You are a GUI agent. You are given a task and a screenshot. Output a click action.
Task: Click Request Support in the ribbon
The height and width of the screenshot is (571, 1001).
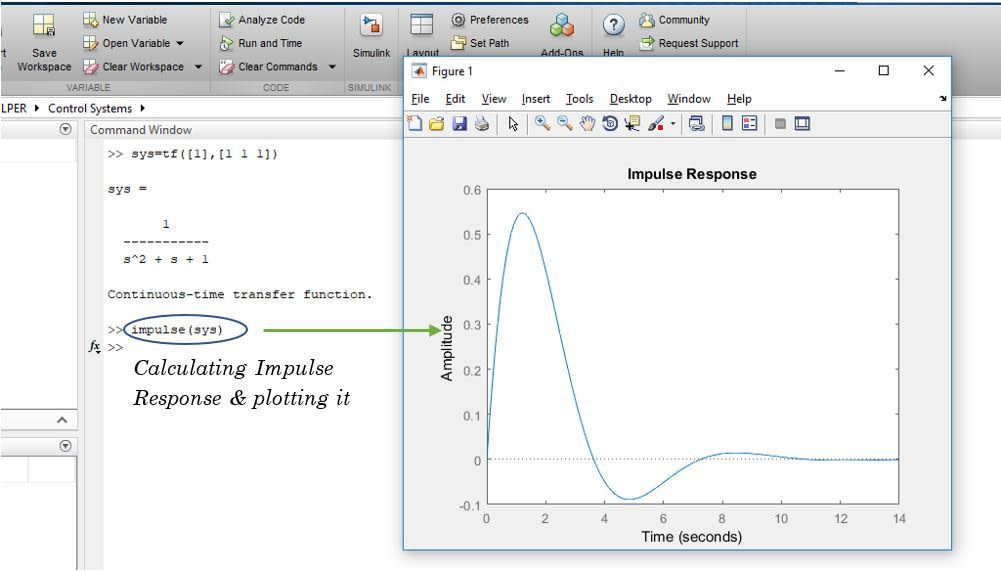click(689, 43)
